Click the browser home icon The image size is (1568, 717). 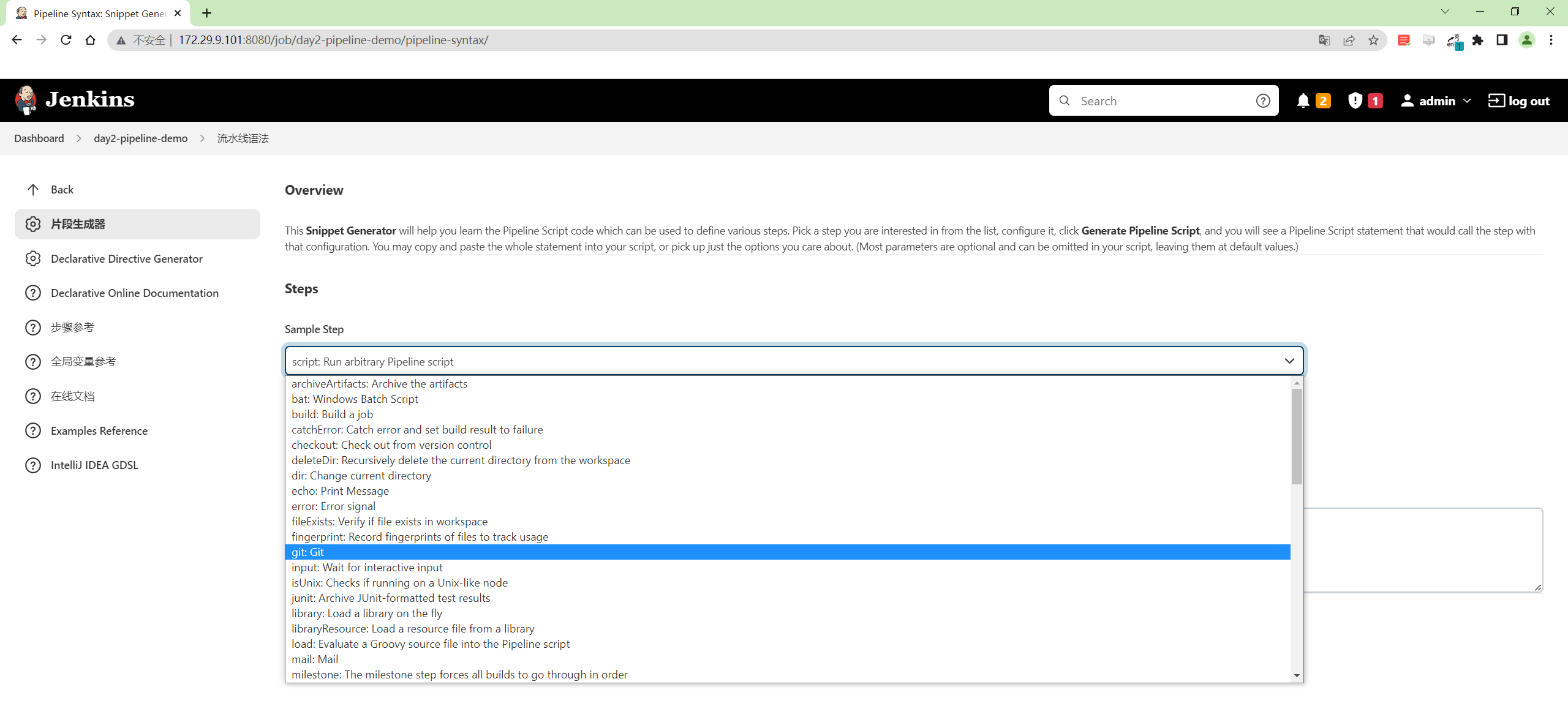(90, 40)
